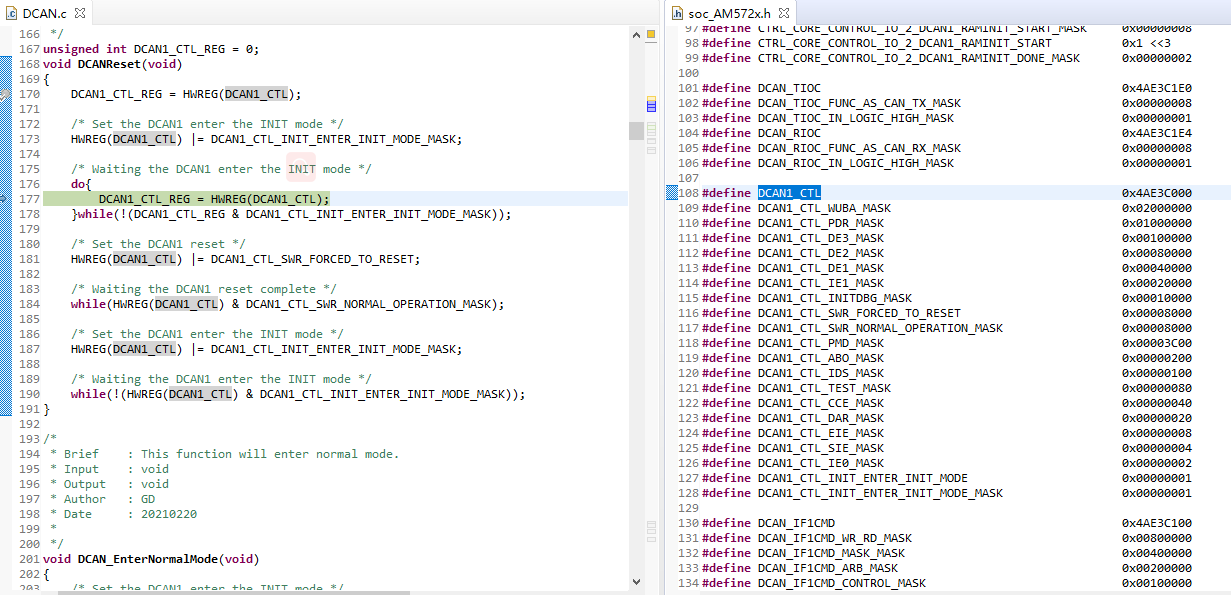This screenshot has height=595, width=1231.
Task: Click the address value 0x4AE3C000
Action: [x=1157, y=192]
